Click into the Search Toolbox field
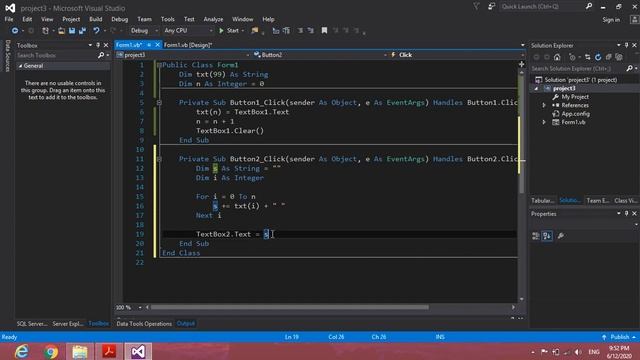Screen dimensions: 640x360 tap(56, 55)
